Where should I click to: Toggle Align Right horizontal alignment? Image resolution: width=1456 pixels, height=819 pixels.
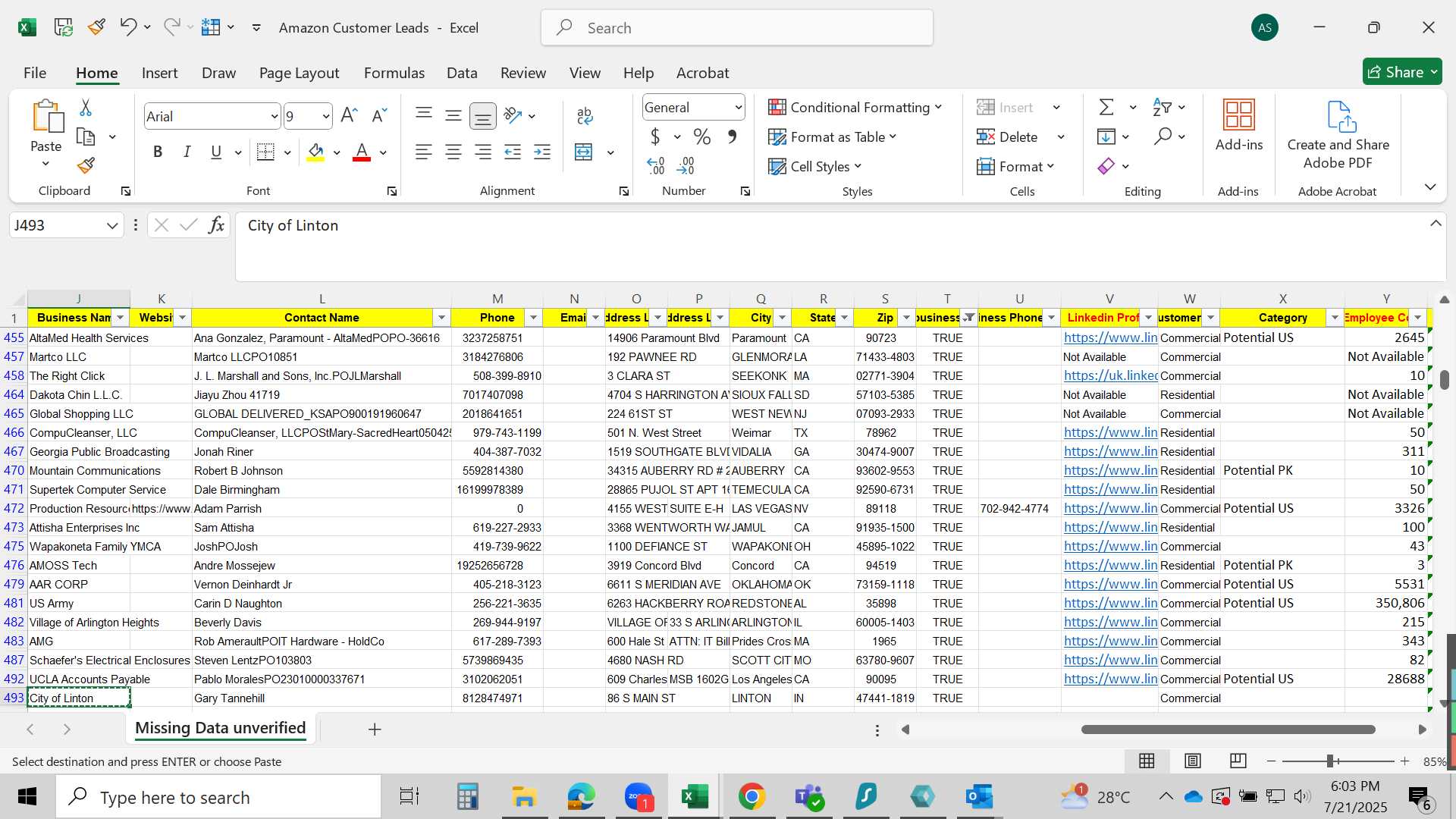coord(483,152)
